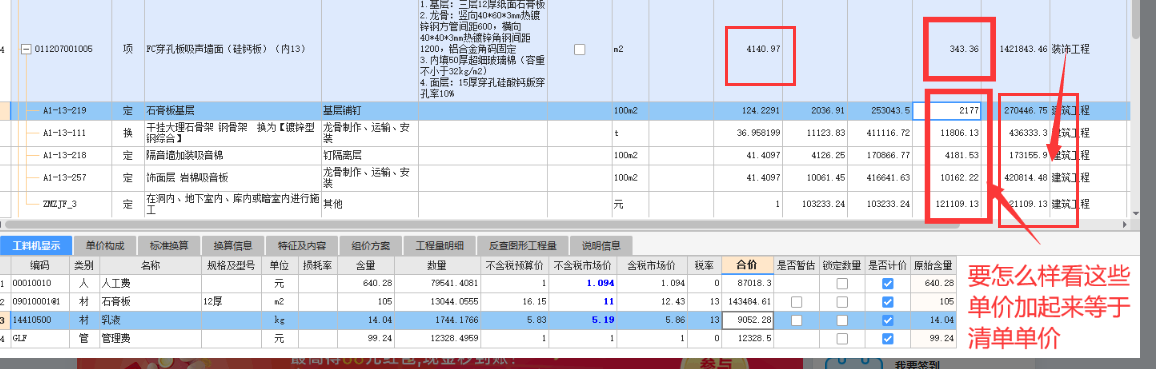1156x369 pixels.
Task: Open the 反查图形工程量 tab
Action: pyautogui.click(x=521, y=245)
